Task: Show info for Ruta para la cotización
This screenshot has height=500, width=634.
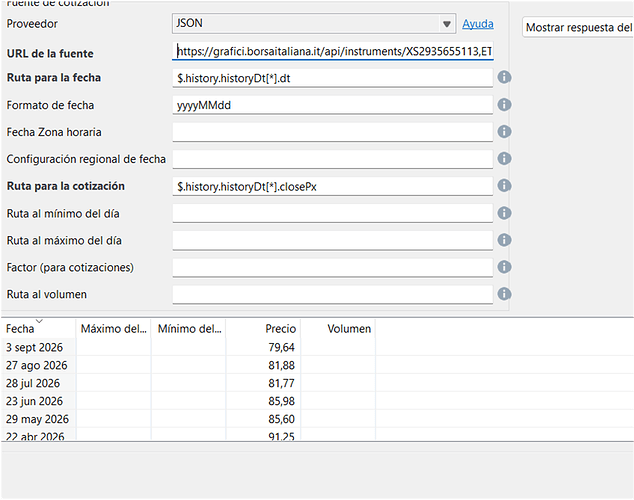Action: coord(504,186)
